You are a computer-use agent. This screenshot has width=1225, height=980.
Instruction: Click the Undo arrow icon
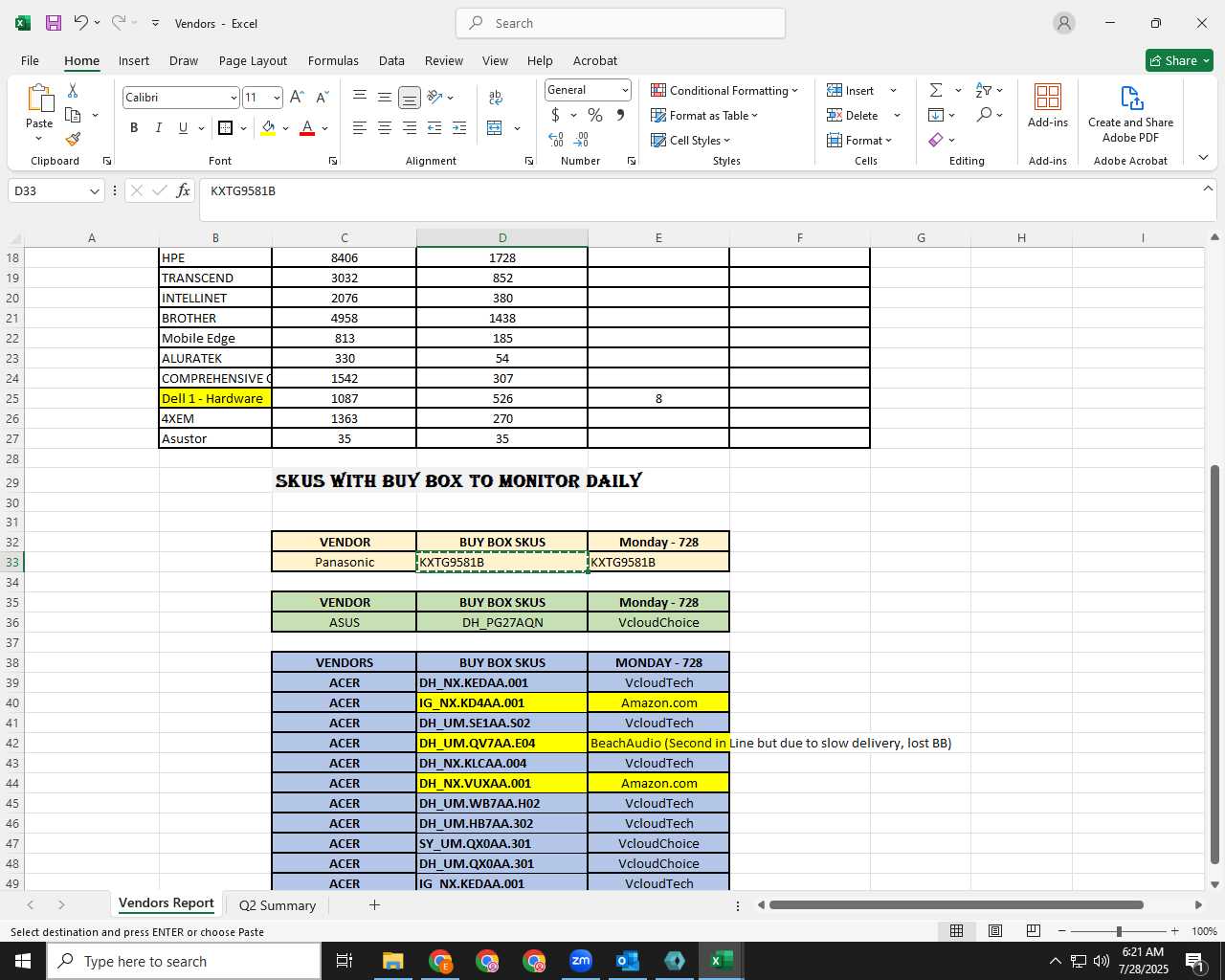tap(81, 23)
